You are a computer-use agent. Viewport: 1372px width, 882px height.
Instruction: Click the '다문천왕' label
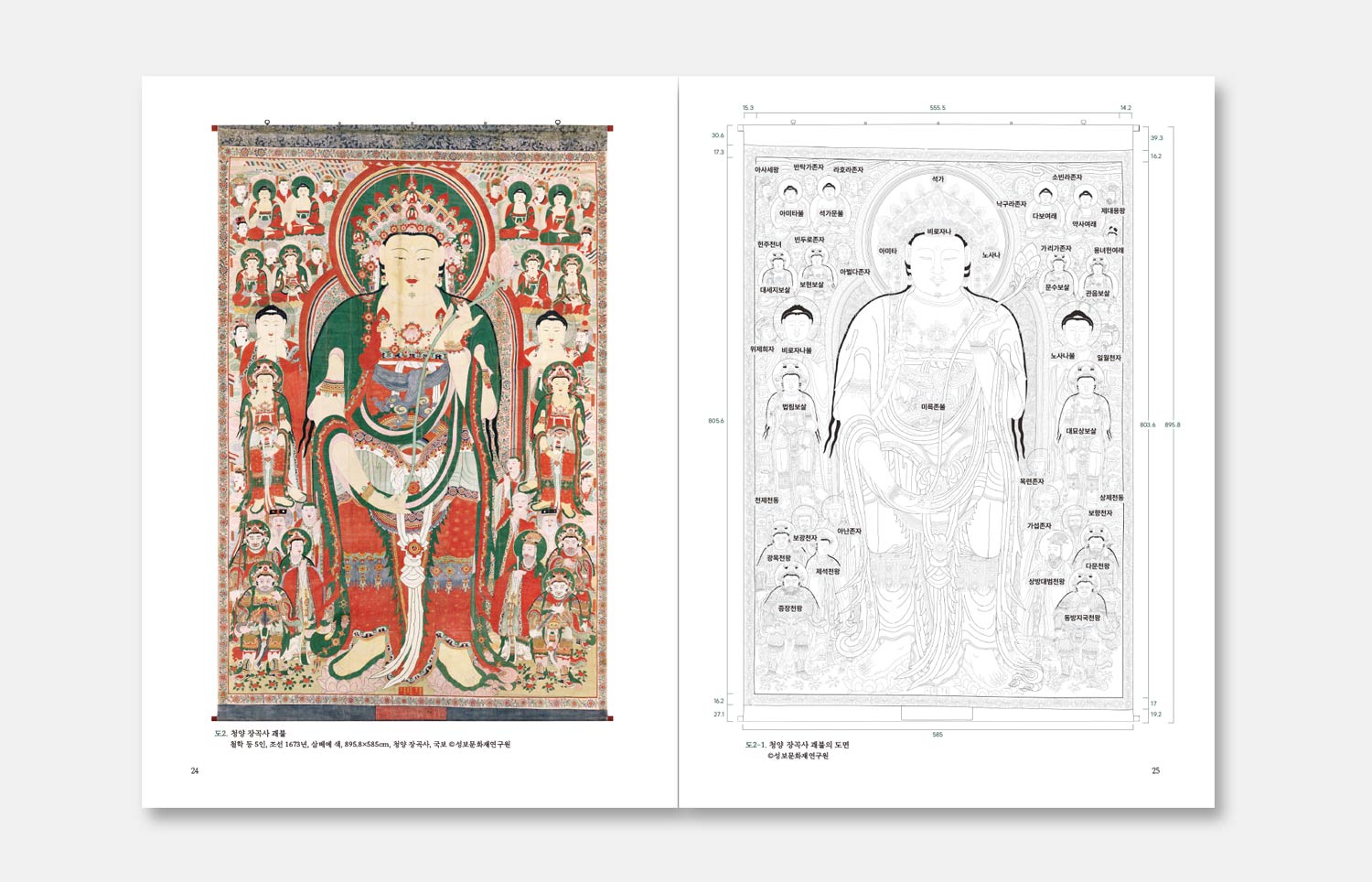click(1098, 566)
